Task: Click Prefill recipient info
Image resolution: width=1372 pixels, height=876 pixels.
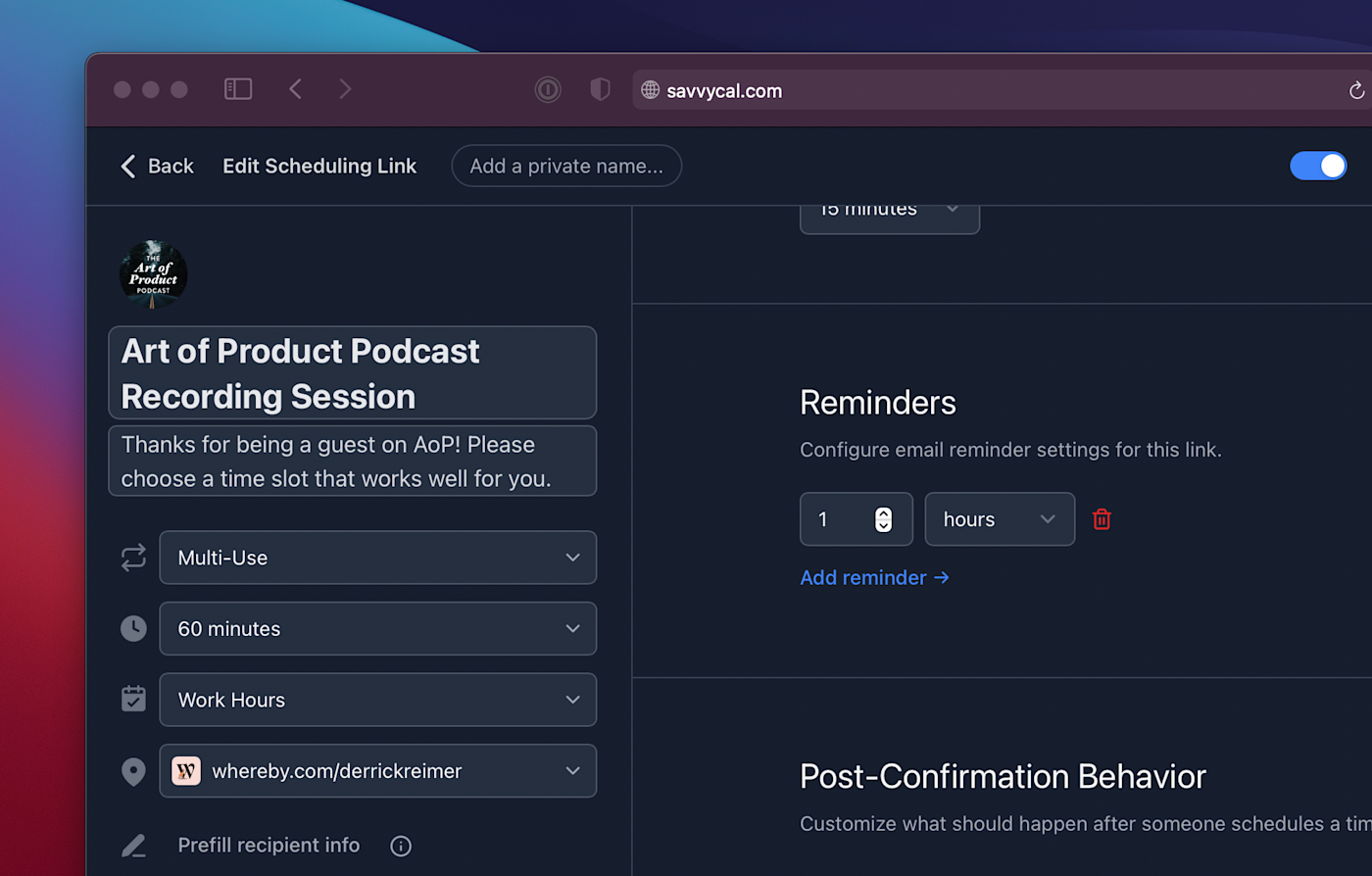Action: [269, 845]
